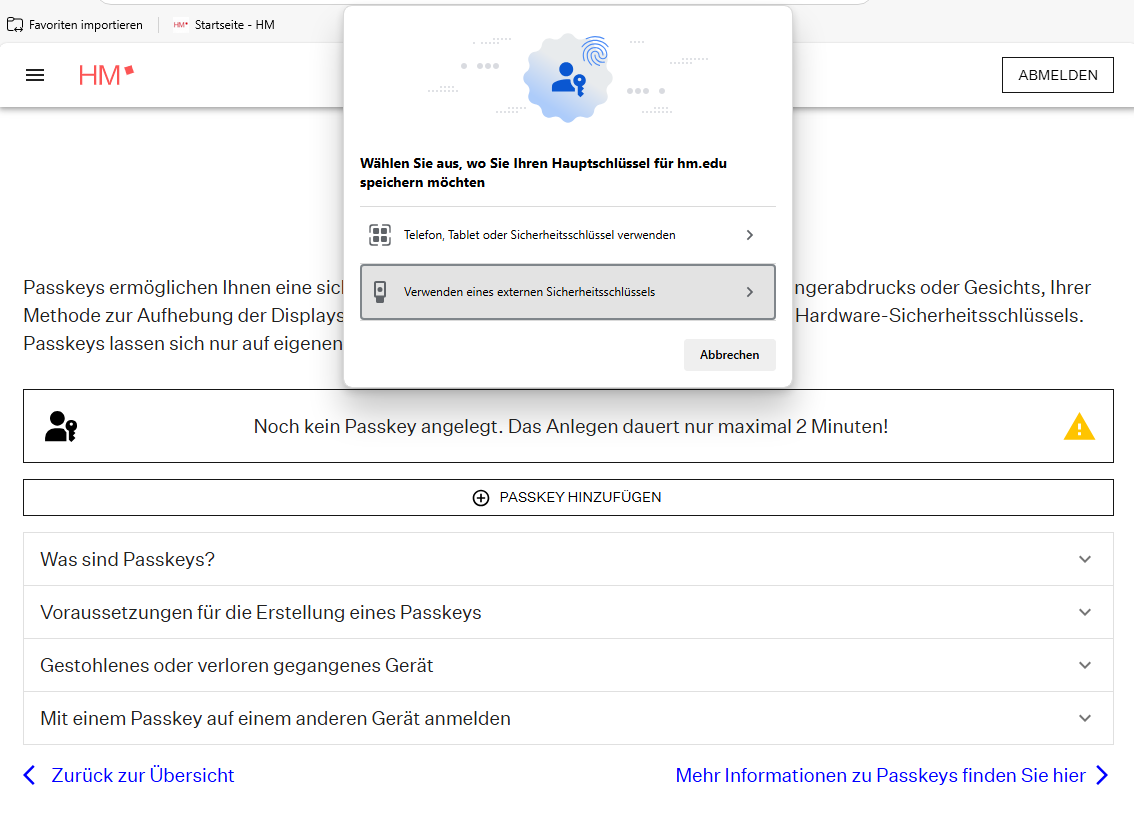Click the HM logo in header

click(106, 75)
